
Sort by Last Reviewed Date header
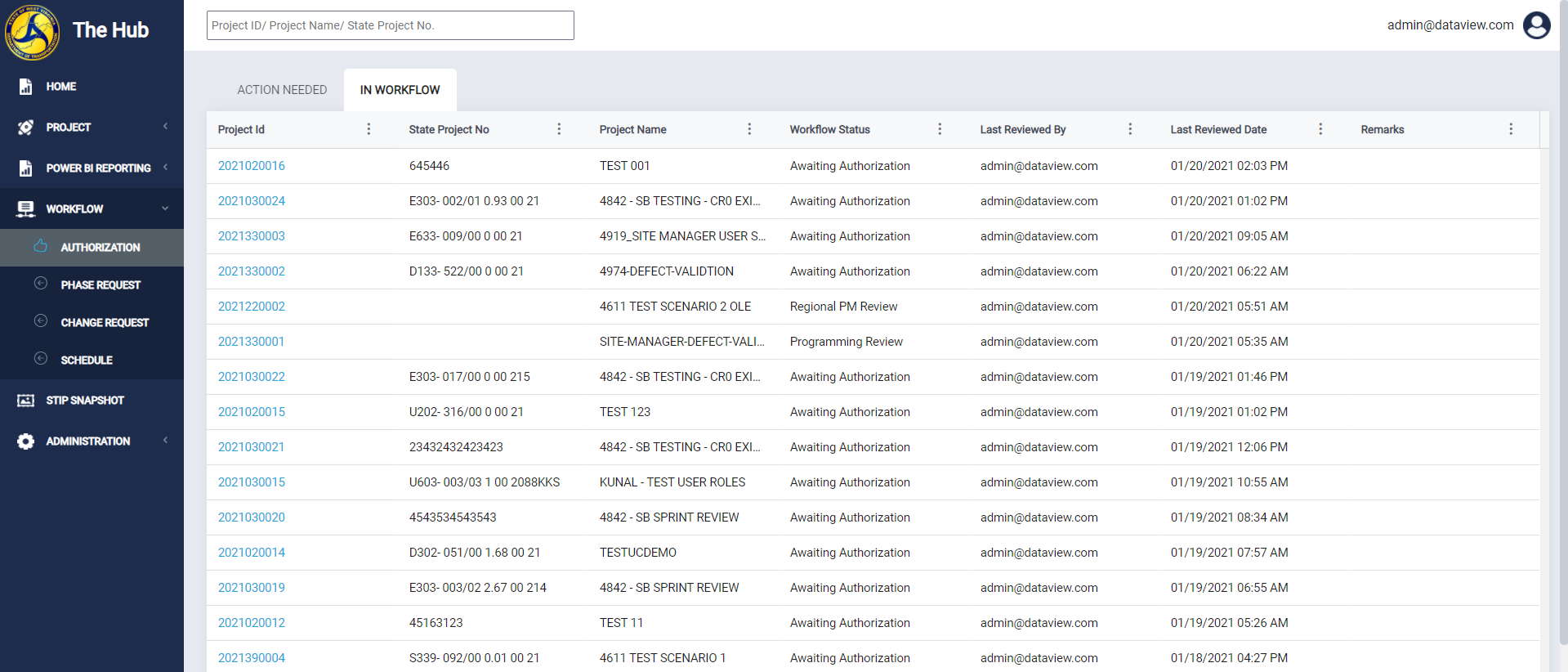click(x=1218, y=129)
